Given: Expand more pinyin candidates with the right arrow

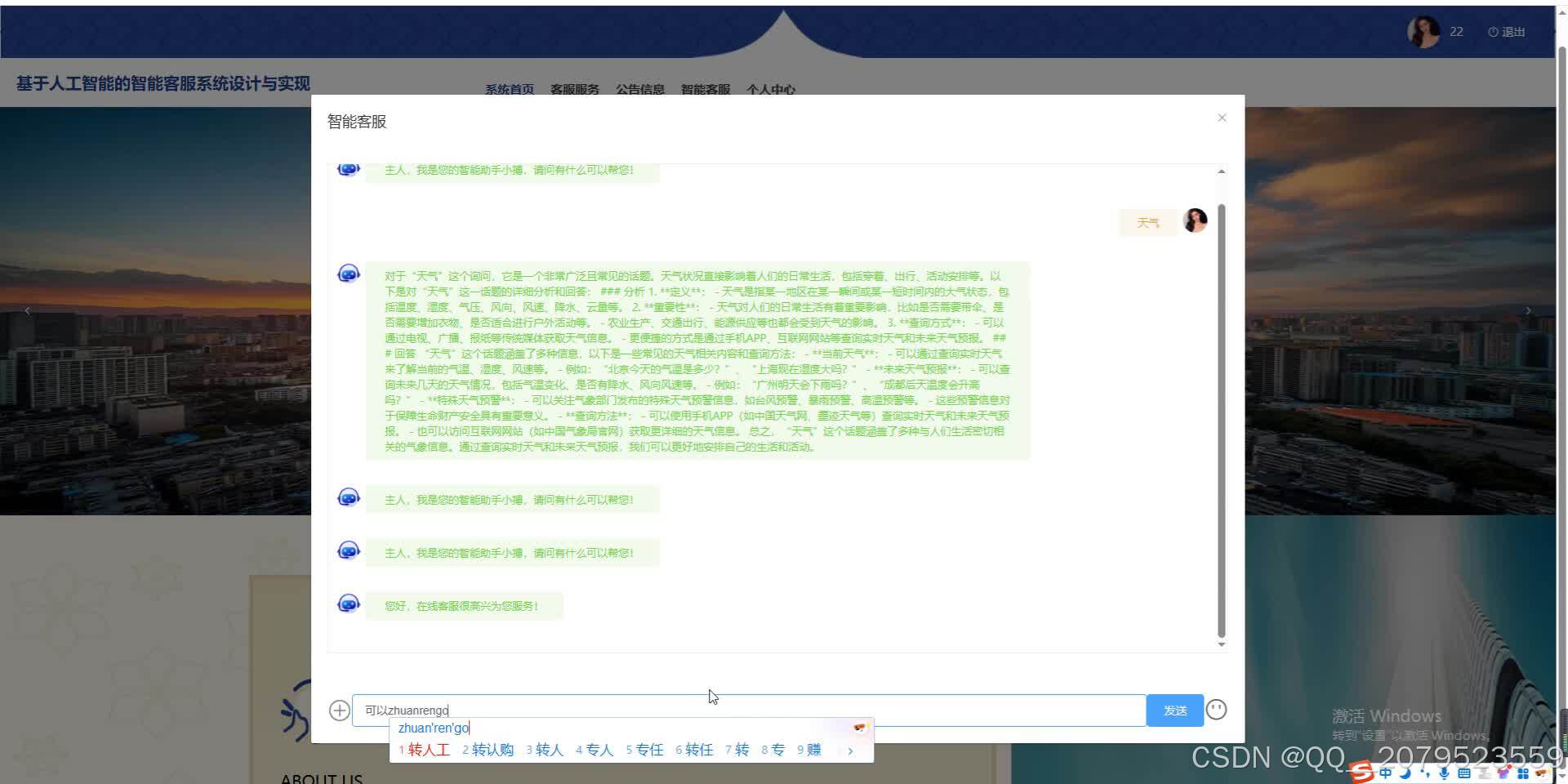Looking at the screenshot, I should 851,750.
